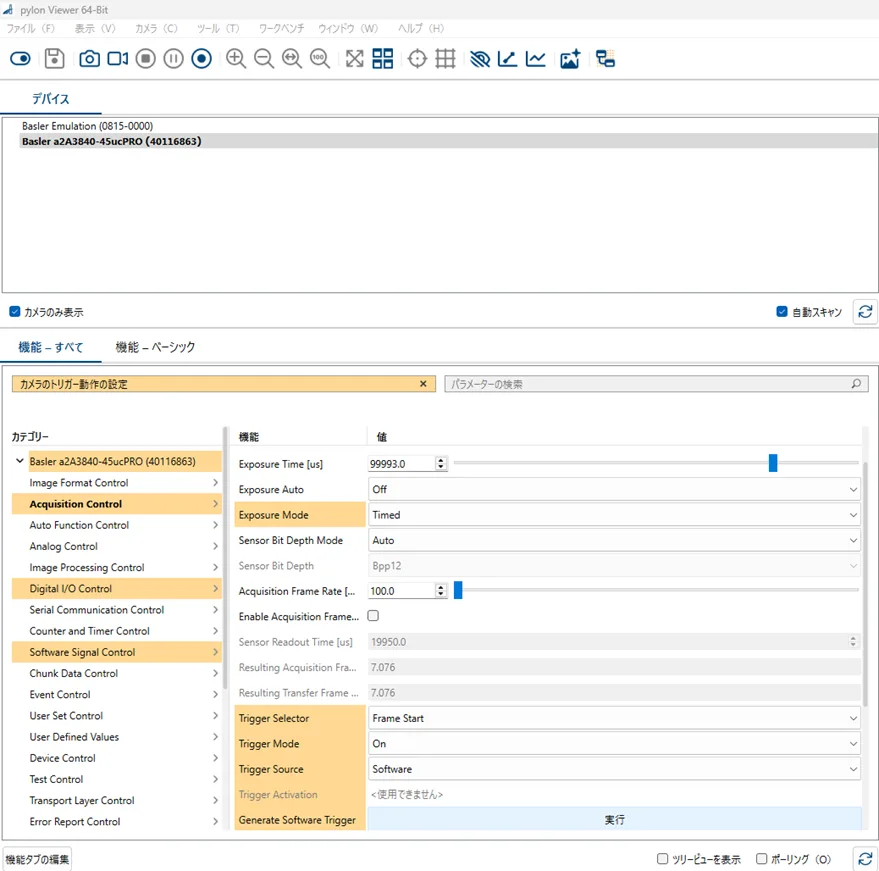879x871 pixels.
Task: Start continuous shot with video camera icon
Action: [118, 59]
